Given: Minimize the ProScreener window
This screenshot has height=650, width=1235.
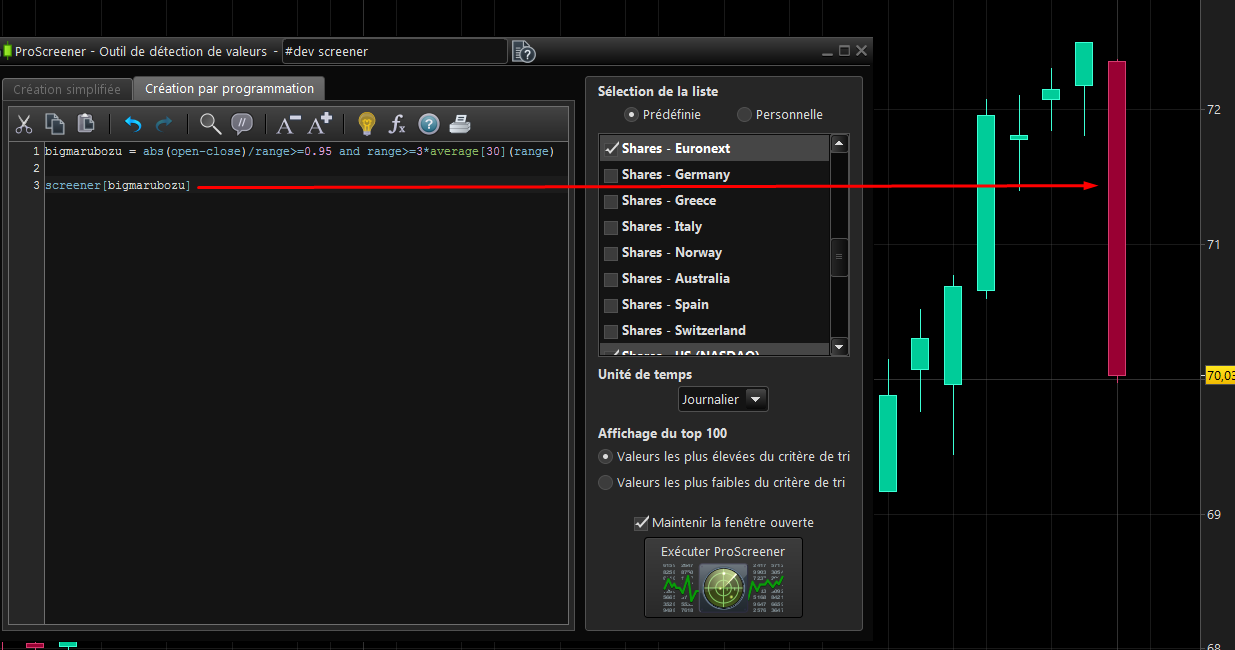Looking at the screenshot, I should coord(828,51).
